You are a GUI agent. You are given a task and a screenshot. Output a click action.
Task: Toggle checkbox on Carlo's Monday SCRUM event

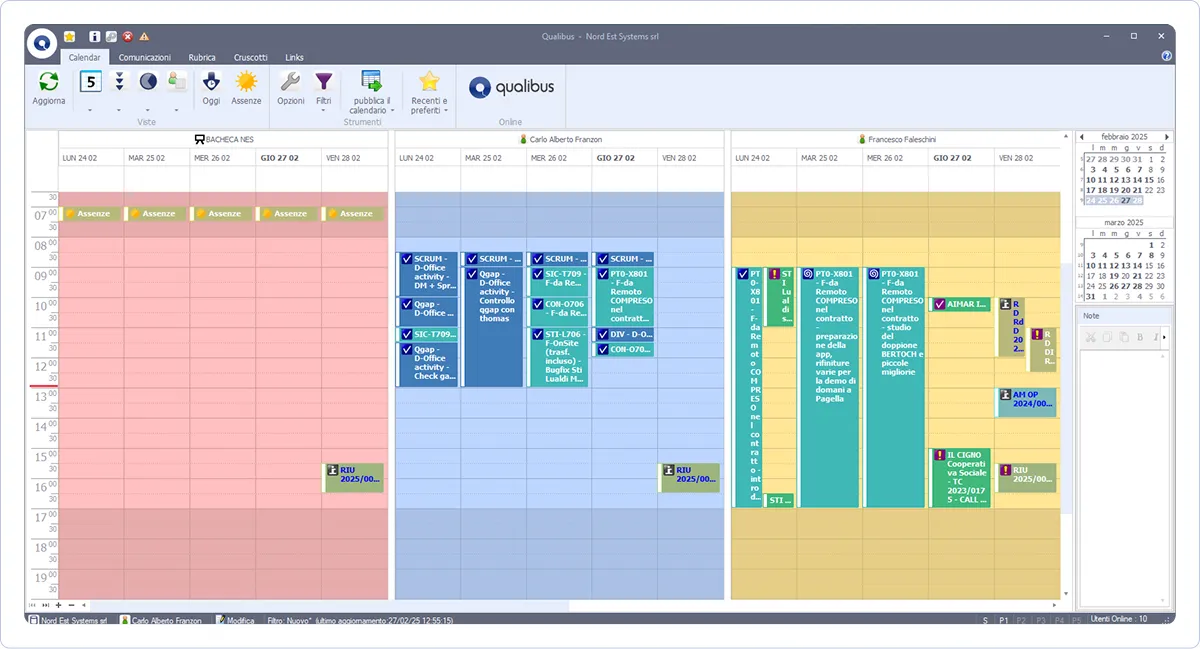(x=407, y=259)
